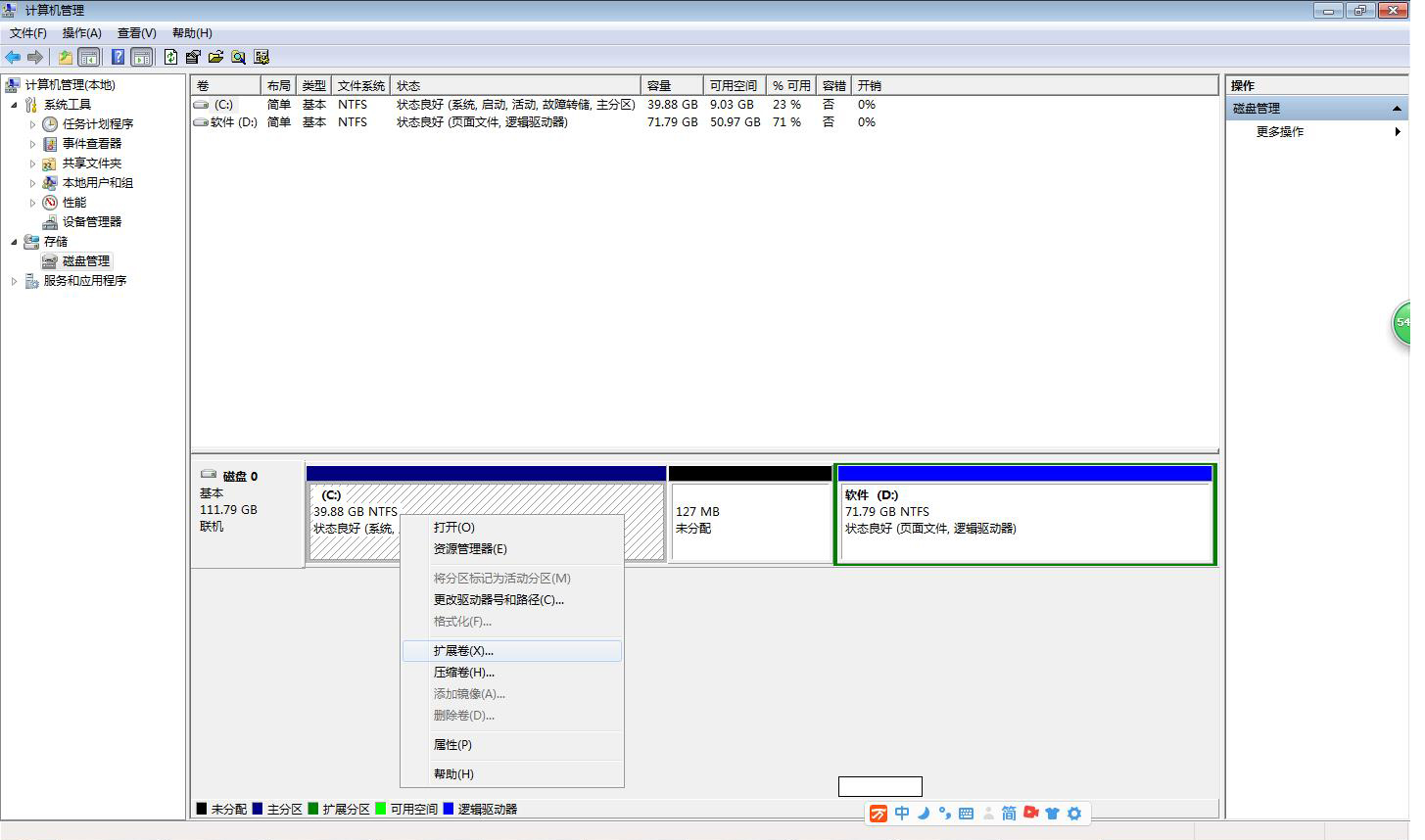Choose 扩展卷(X)... from context menu
1425x840 pixels.
pos(512,651)
